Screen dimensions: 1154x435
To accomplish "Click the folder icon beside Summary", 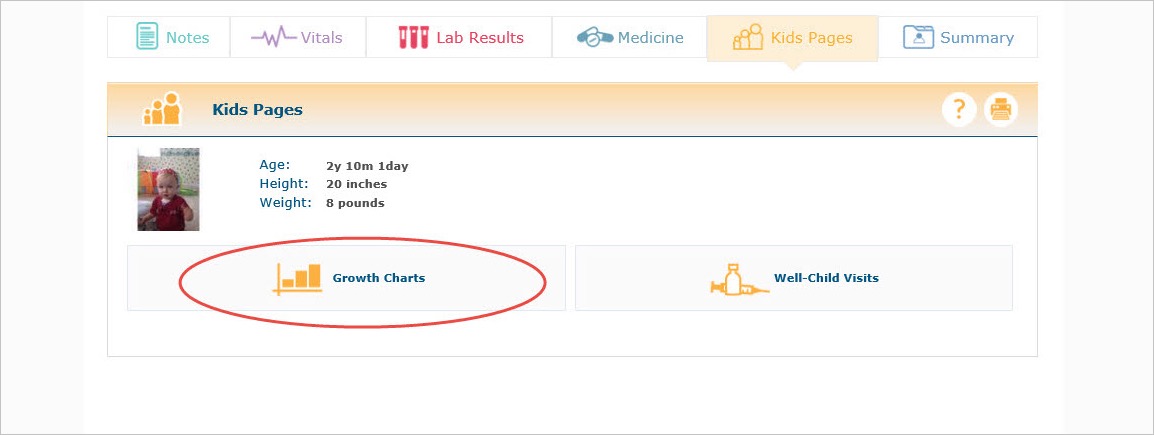I will pos(918,37).
